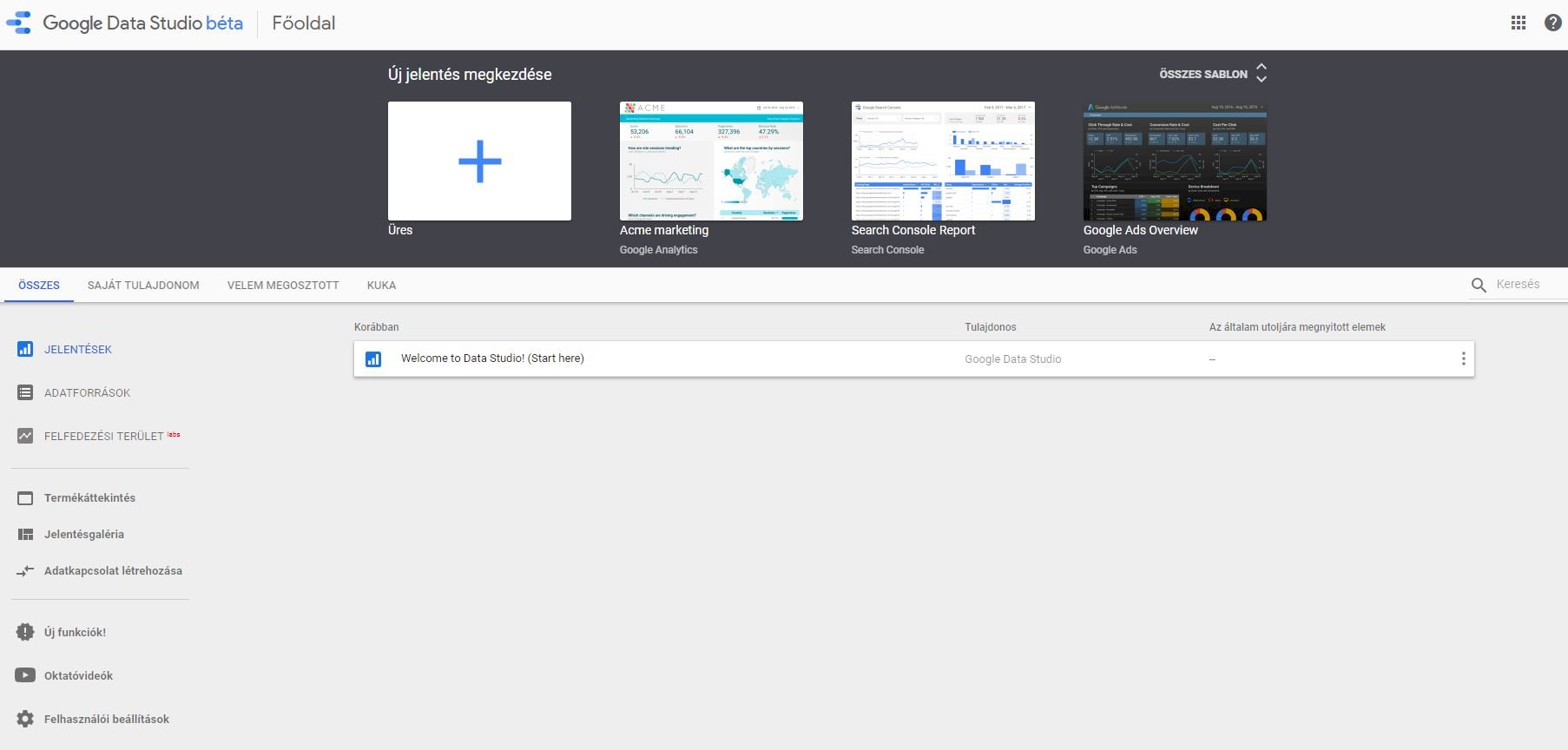Open the three-dot menu for Welcome report
The width and height of the screenshot is (1568, 750).
tap(1463, 359)
